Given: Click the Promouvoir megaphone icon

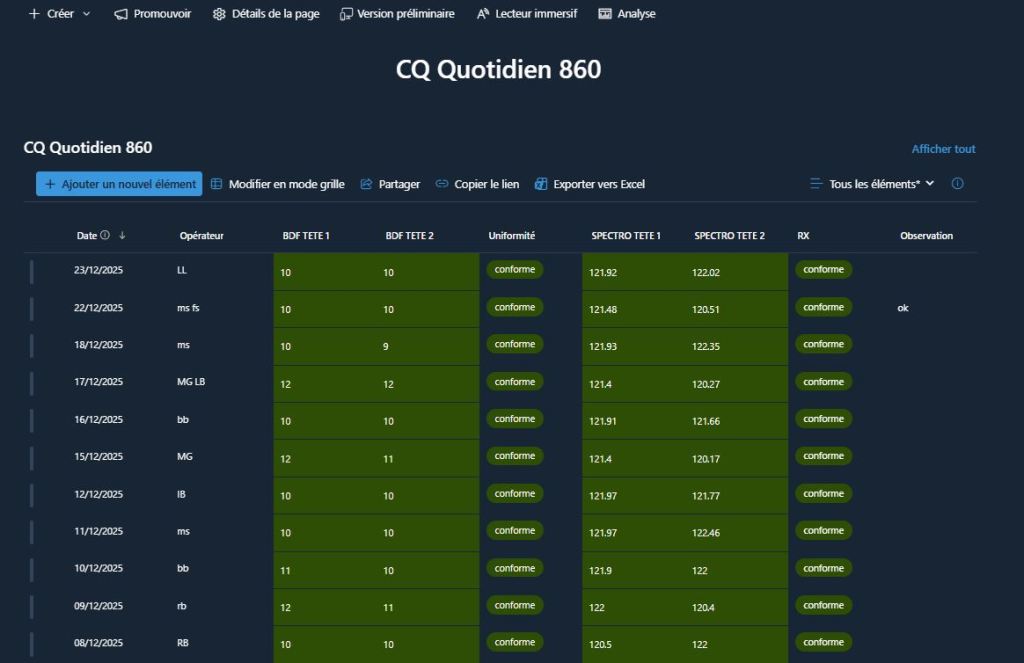Looking at the screenshot, I should (121, 14).
